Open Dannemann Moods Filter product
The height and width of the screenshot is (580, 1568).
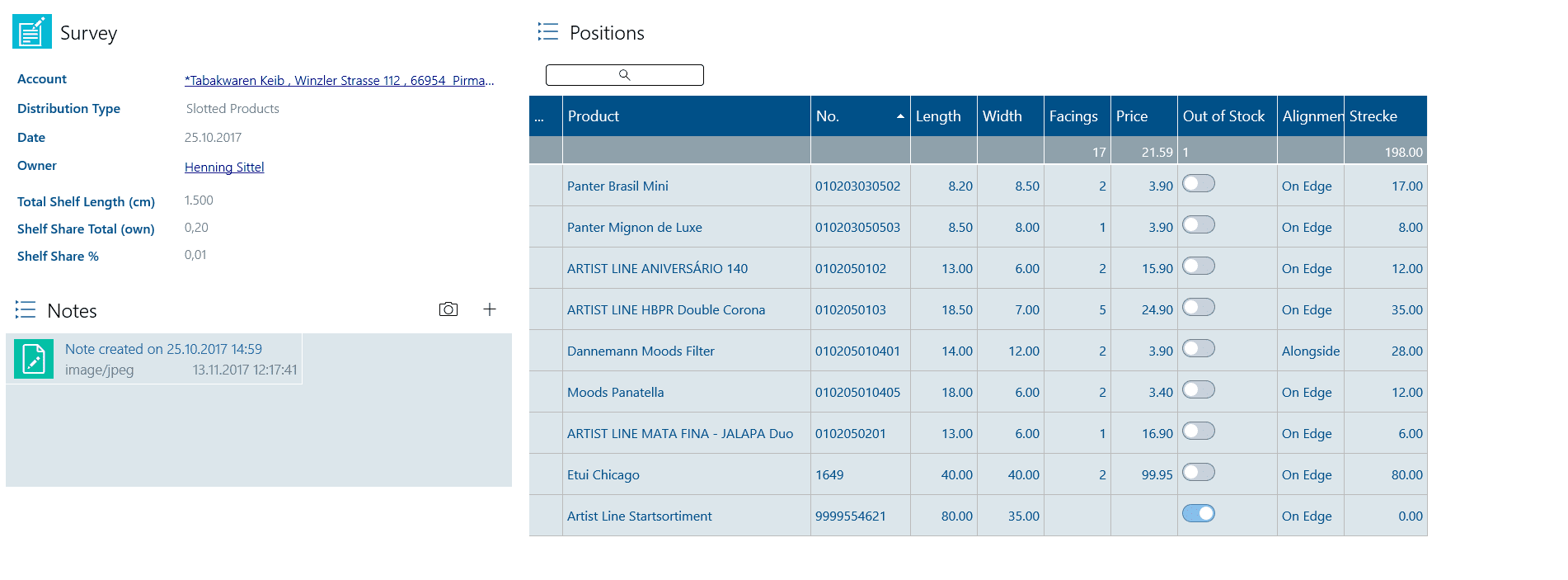(641, 351)
